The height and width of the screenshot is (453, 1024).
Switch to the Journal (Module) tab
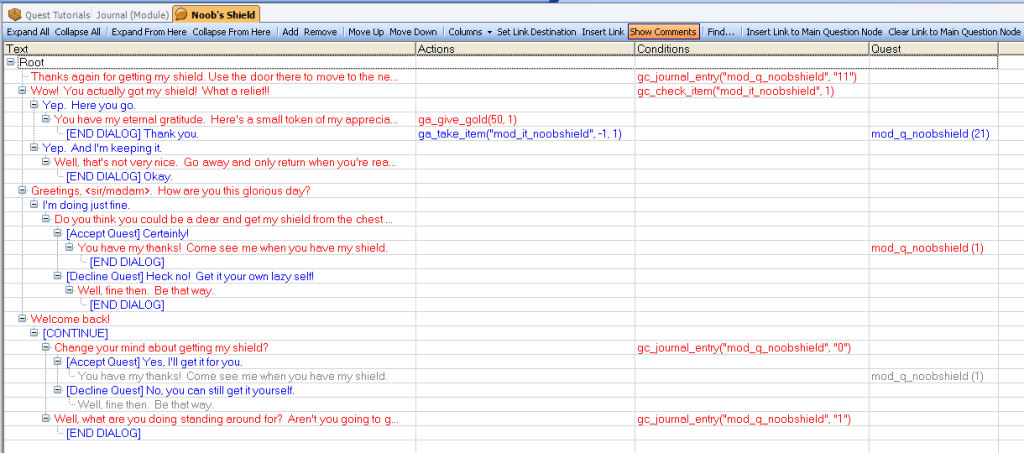pos(130,15)
